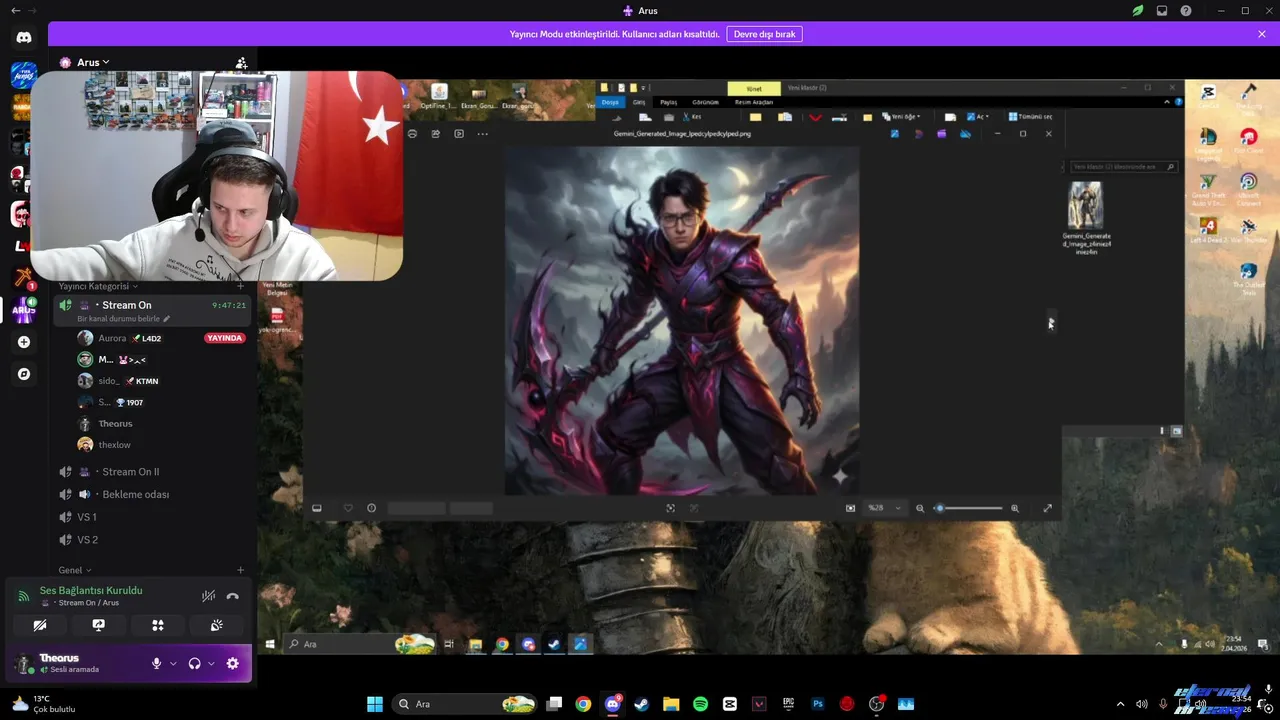This screenshot has height=720, width=1280.
Task: Open the pickaxe server icon with notification badge
Action: tap(24, 277)
